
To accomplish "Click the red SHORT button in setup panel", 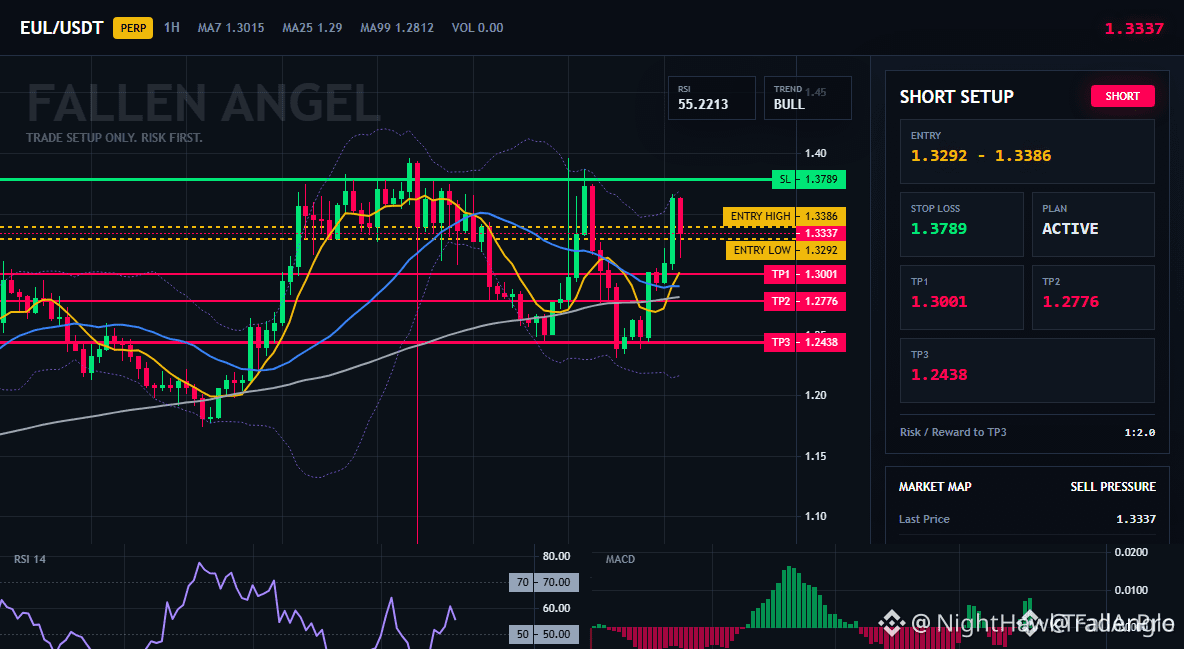I will (1122, 96).
